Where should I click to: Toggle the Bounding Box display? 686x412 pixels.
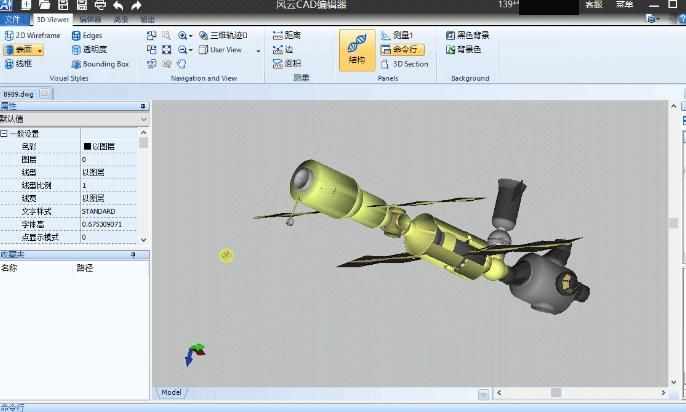click(100, 64)
